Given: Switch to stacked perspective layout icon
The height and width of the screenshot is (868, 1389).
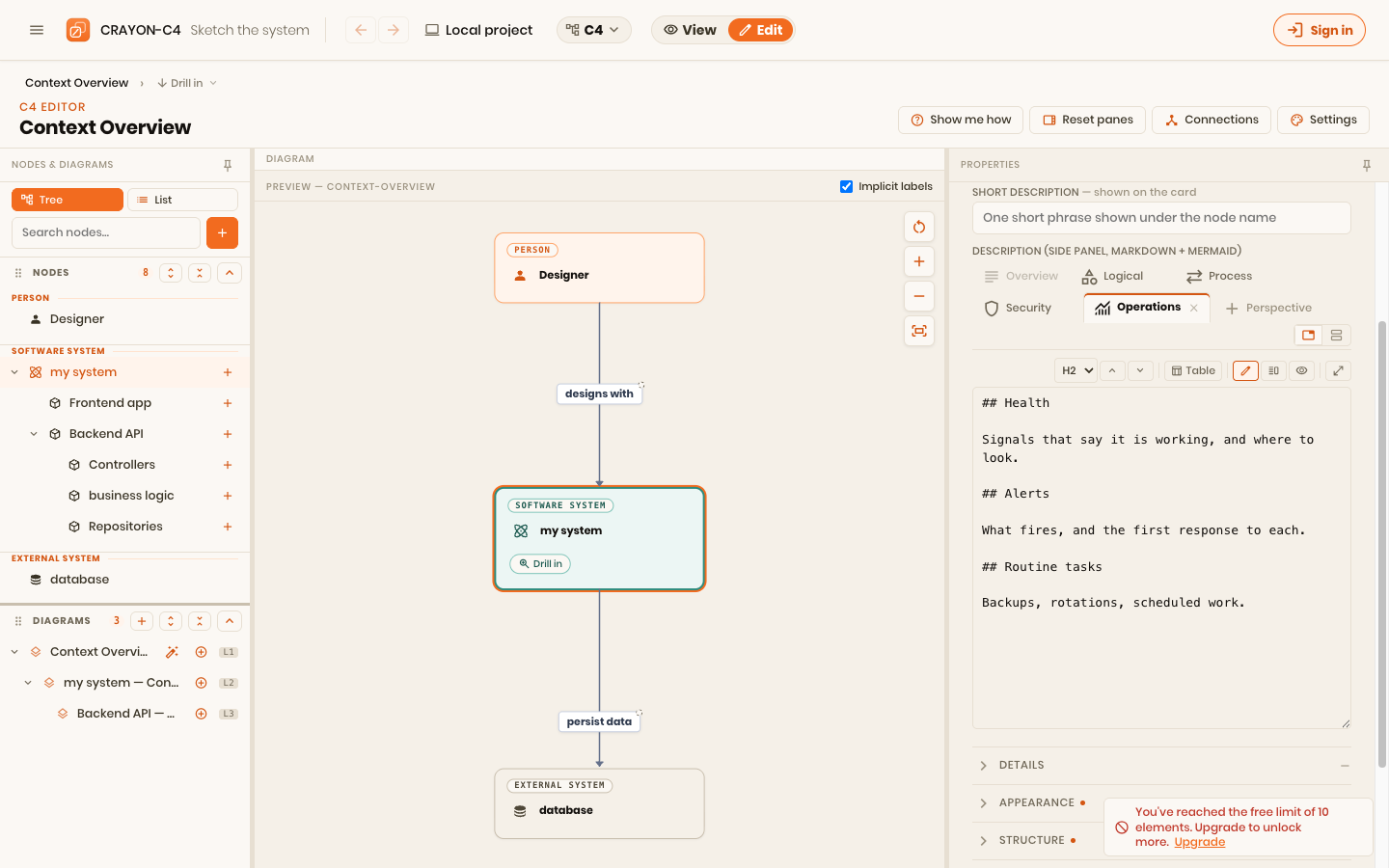Looking at the screenshot, I should tap(1336, 335).
